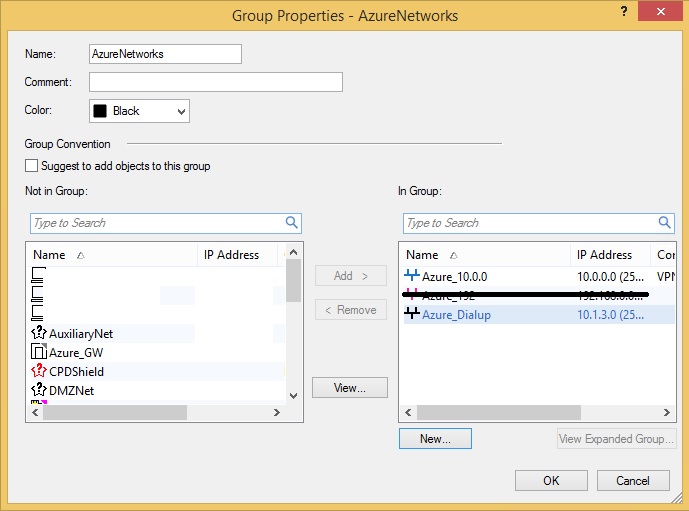Click right scroll arrow under In Group

pyautogui.click(x=667, y=413)
